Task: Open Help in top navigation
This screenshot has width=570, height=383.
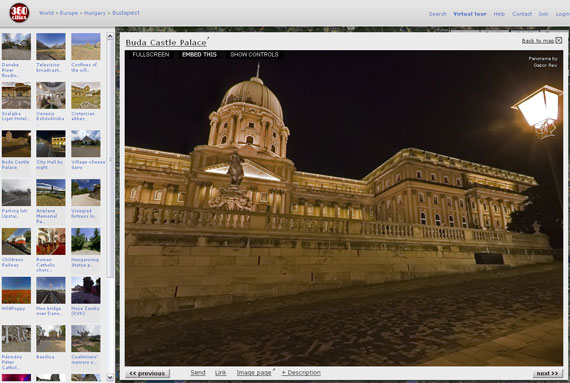Action: (499, 14)
